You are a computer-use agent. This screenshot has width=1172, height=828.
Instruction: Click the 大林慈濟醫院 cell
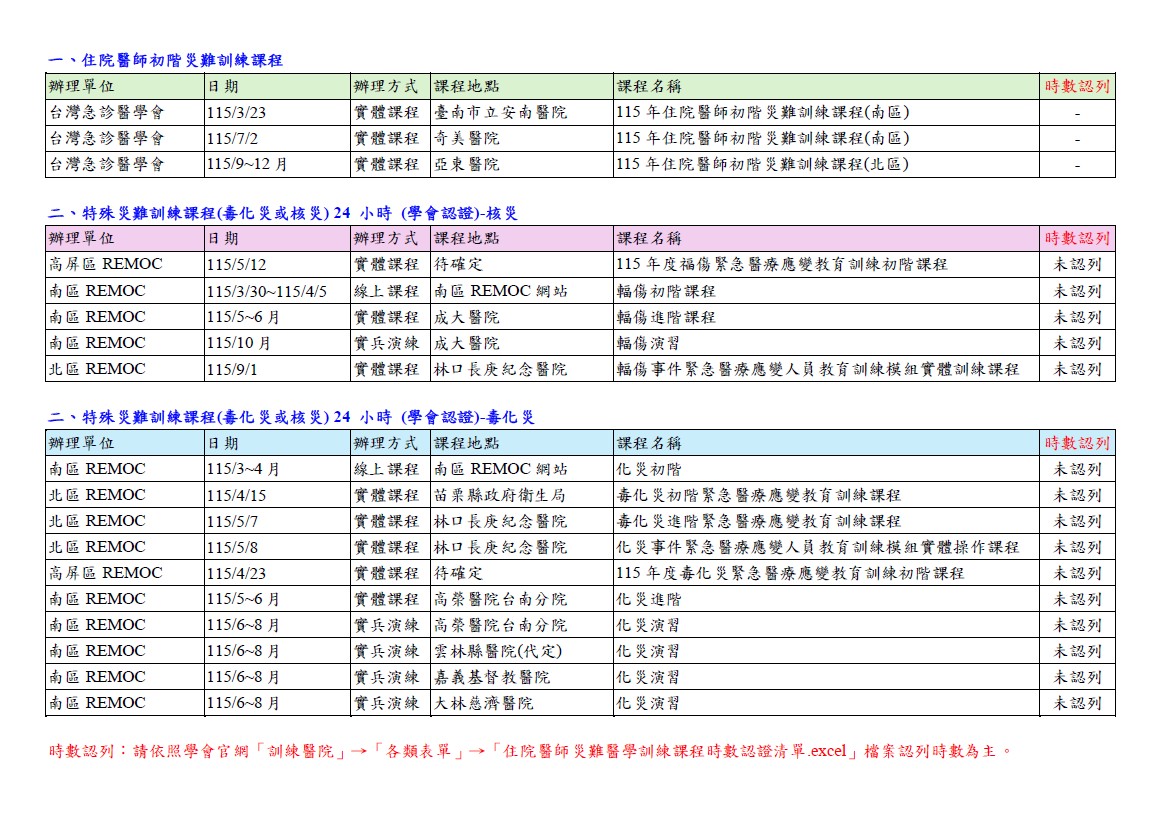tap(484, 704)
